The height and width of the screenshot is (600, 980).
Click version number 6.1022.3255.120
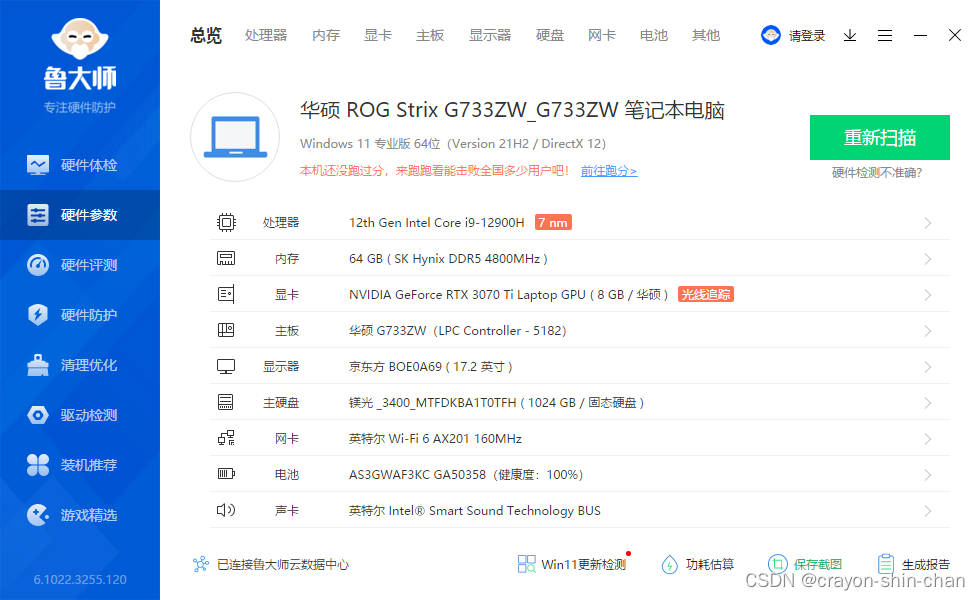80,580
